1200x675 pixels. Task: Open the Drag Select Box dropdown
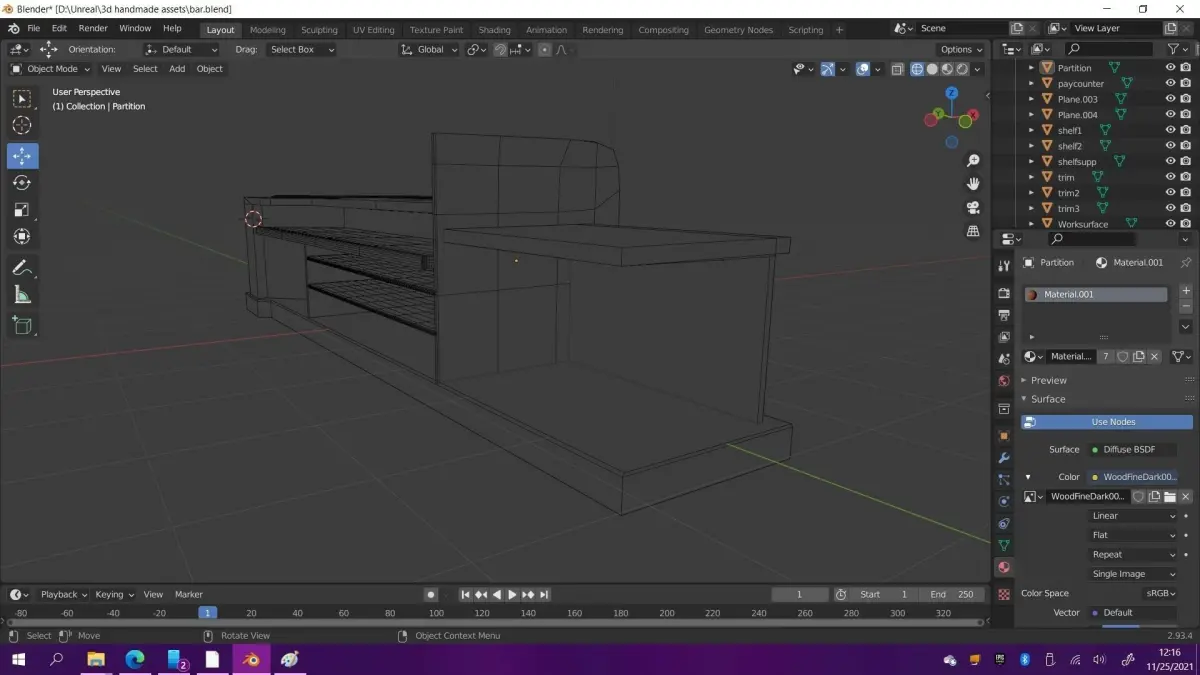(x=303, y=49)
